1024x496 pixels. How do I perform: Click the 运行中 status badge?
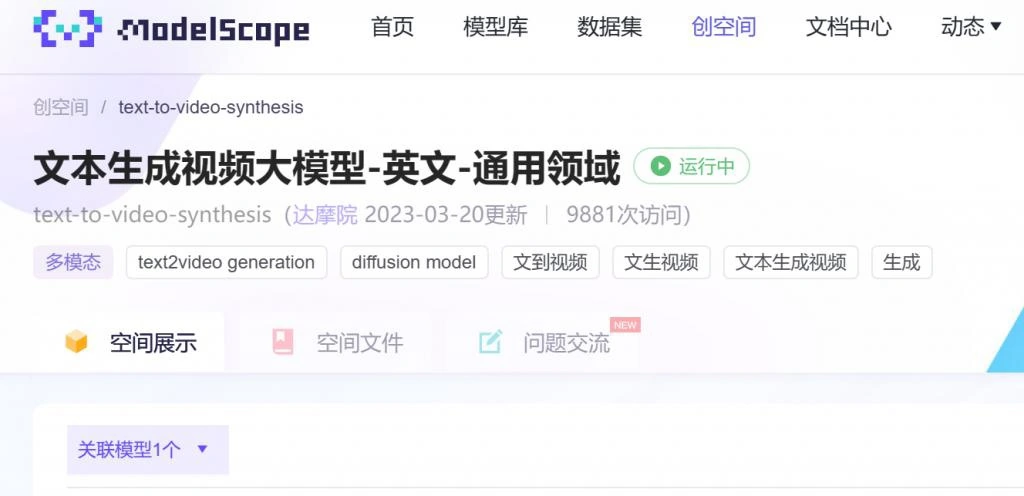[x=692, y=166]
